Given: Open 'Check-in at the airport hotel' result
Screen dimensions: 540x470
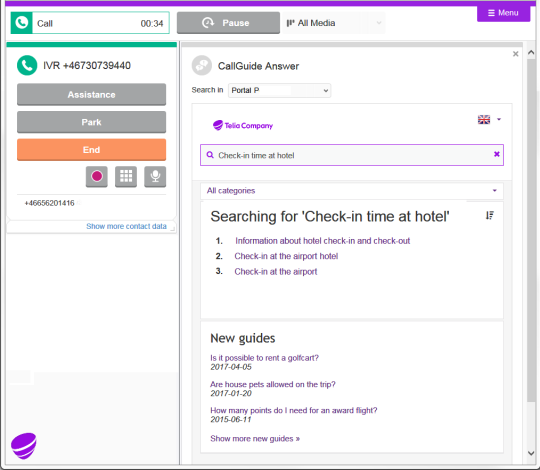Looking at the screenshot, I should click(x=286, y=256).
